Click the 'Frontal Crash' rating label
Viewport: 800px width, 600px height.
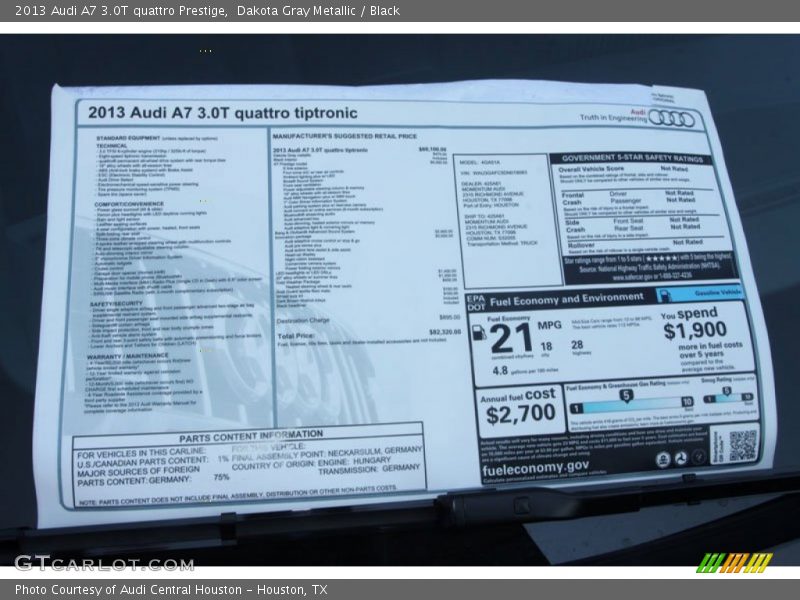click(x=572, y=199)
